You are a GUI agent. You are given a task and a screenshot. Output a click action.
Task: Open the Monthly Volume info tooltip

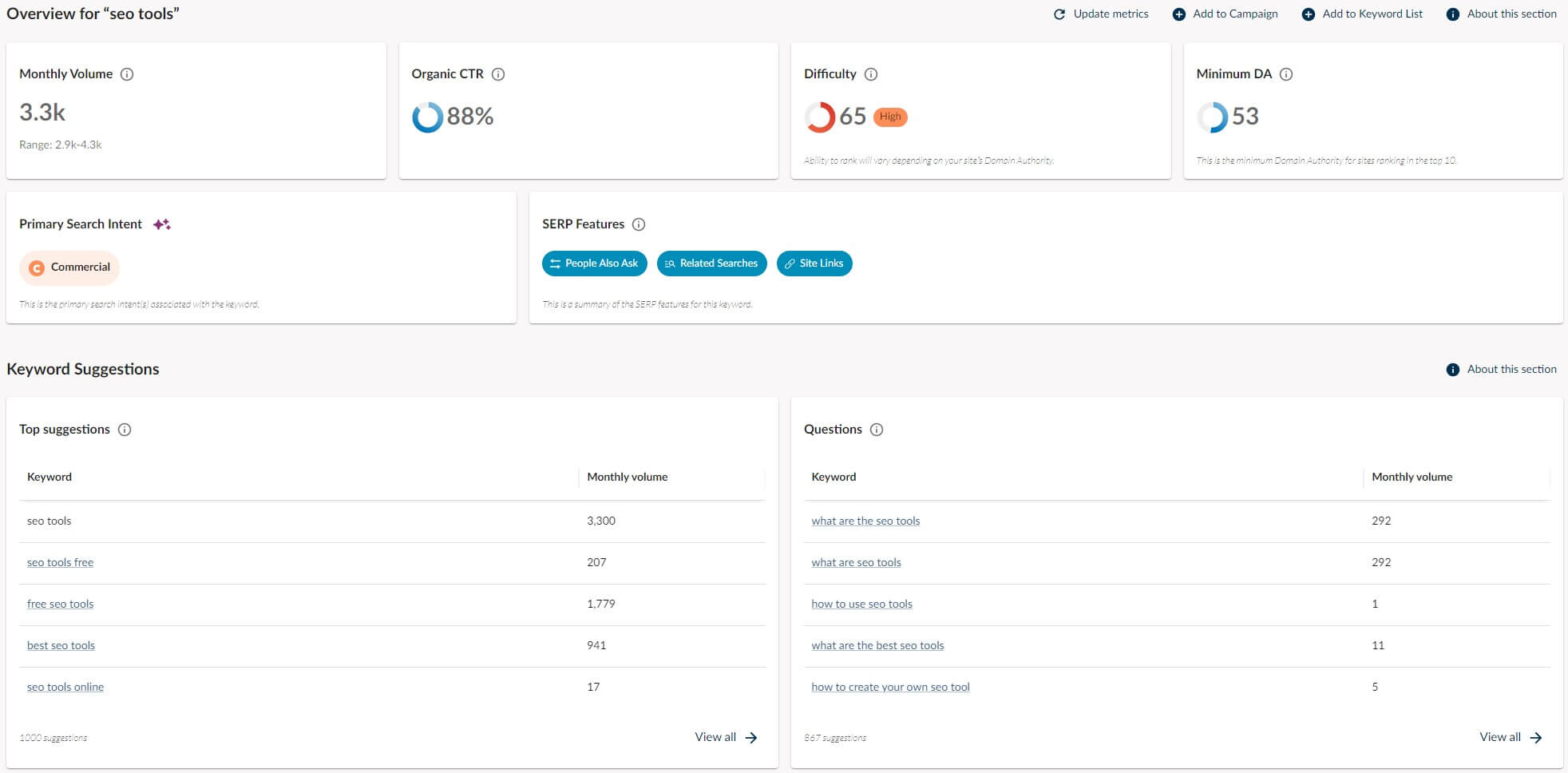pos(126,74)
